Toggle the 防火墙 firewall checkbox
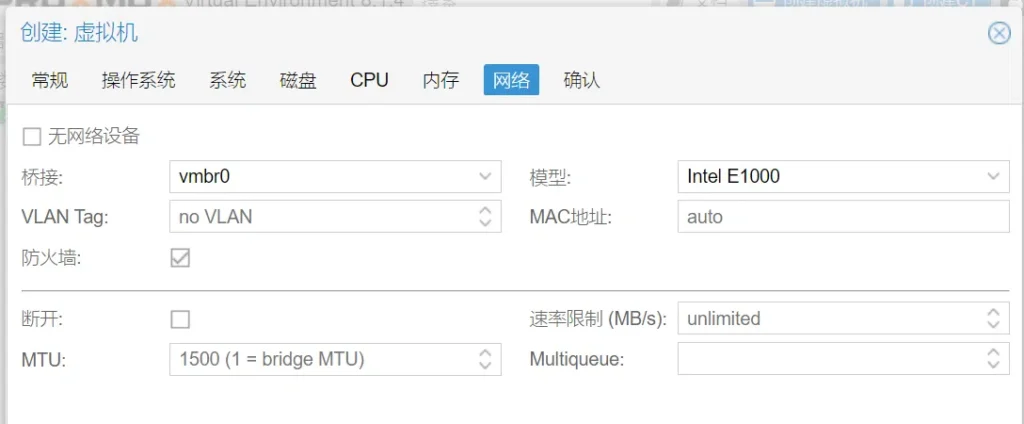Image resolution: width=1024 pixels, height=424 pixels. 180,258
